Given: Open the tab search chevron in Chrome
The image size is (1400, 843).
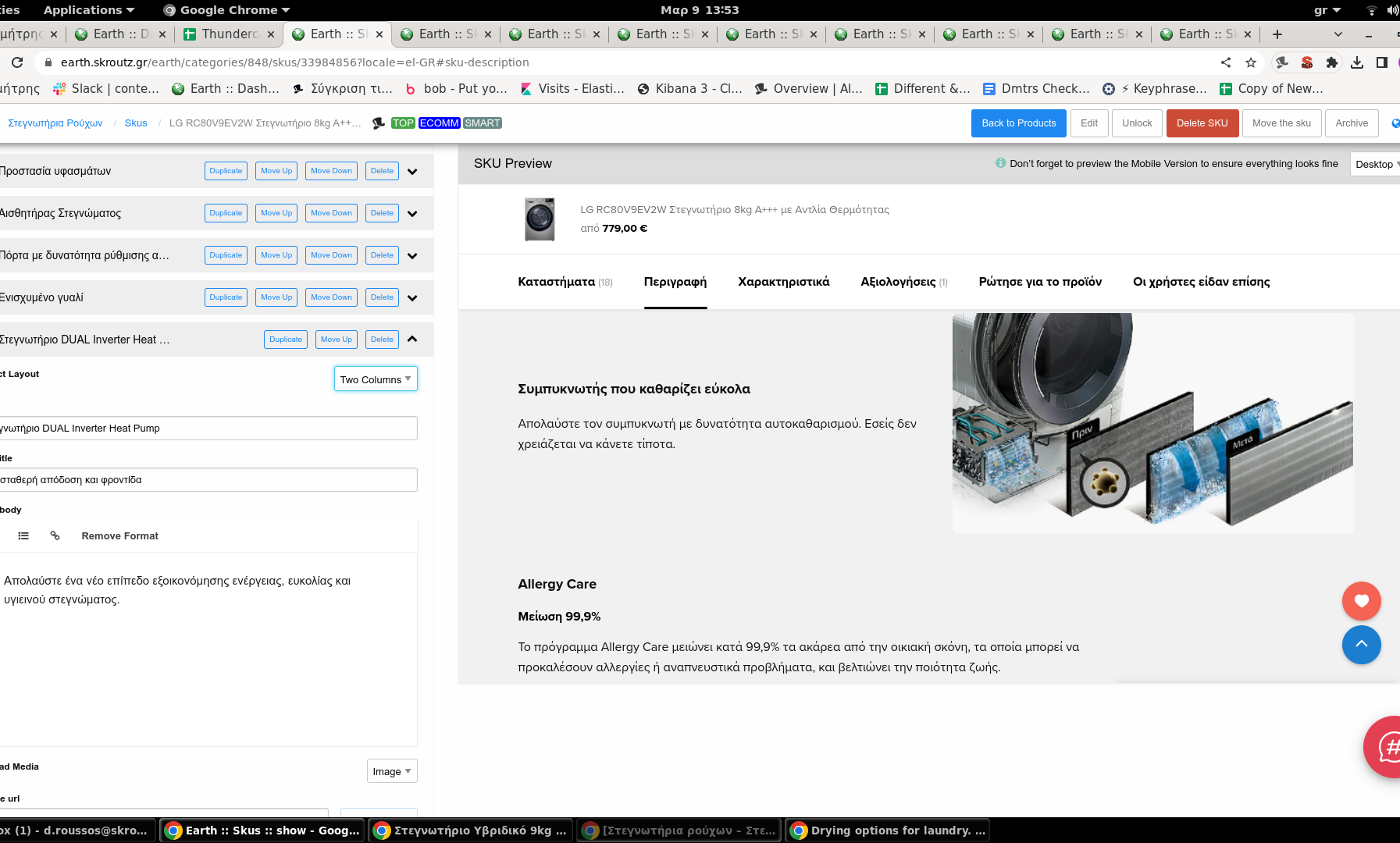Looking at the screenshot, I should click(x=1338, y=34).
